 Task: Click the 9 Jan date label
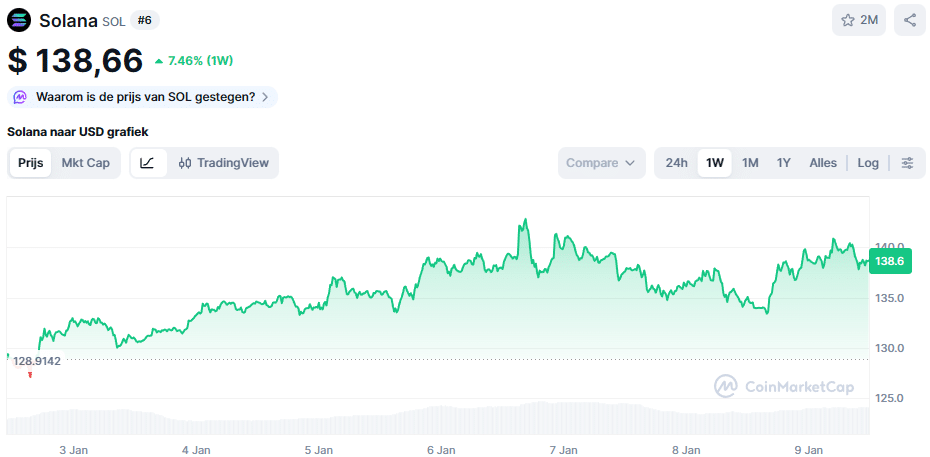(809, 450)
